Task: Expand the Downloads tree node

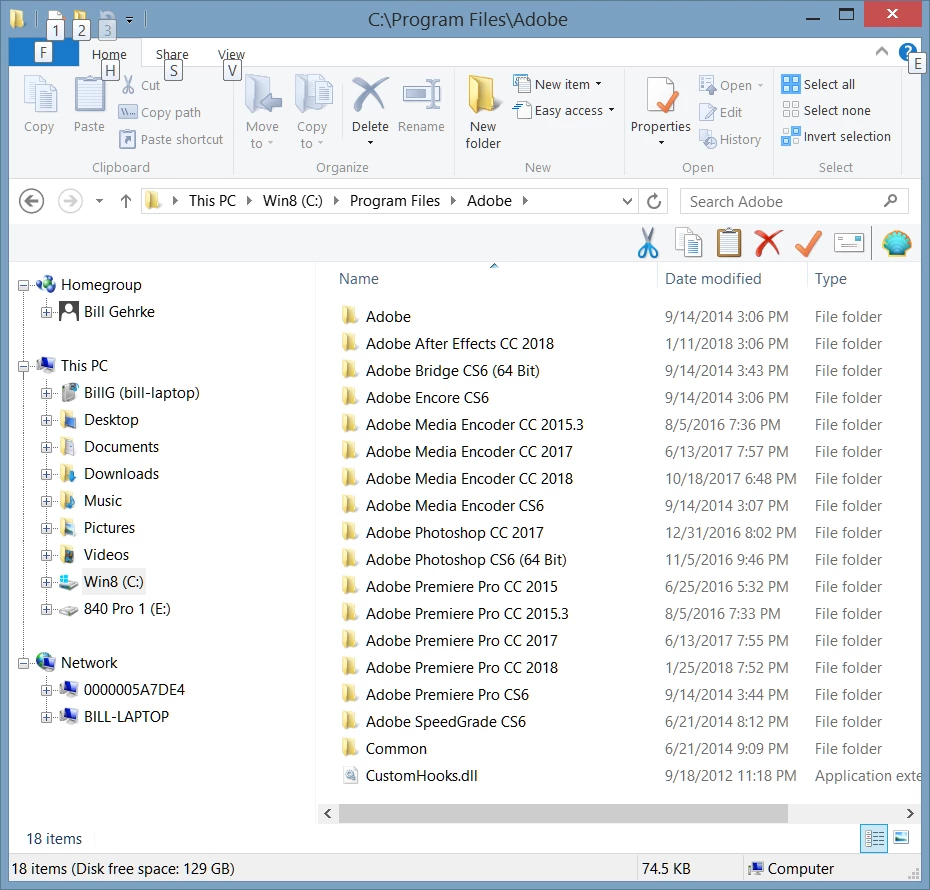Action: coord(46,474)
